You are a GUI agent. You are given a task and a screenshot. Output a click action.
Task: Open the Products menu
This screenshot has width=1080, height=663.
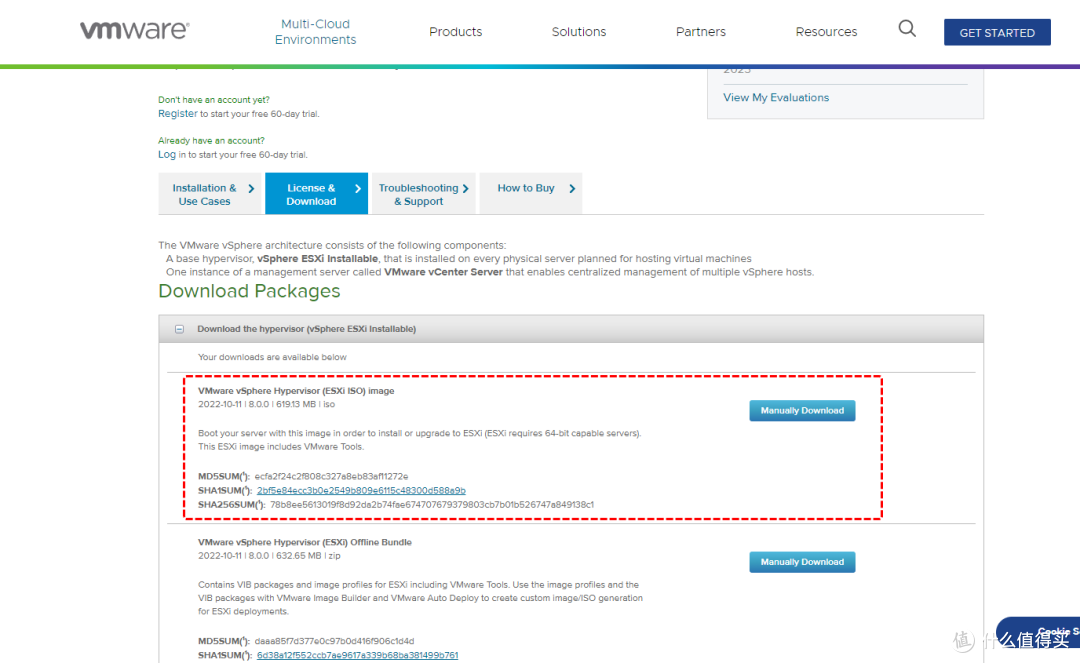(x=455, y=32)
